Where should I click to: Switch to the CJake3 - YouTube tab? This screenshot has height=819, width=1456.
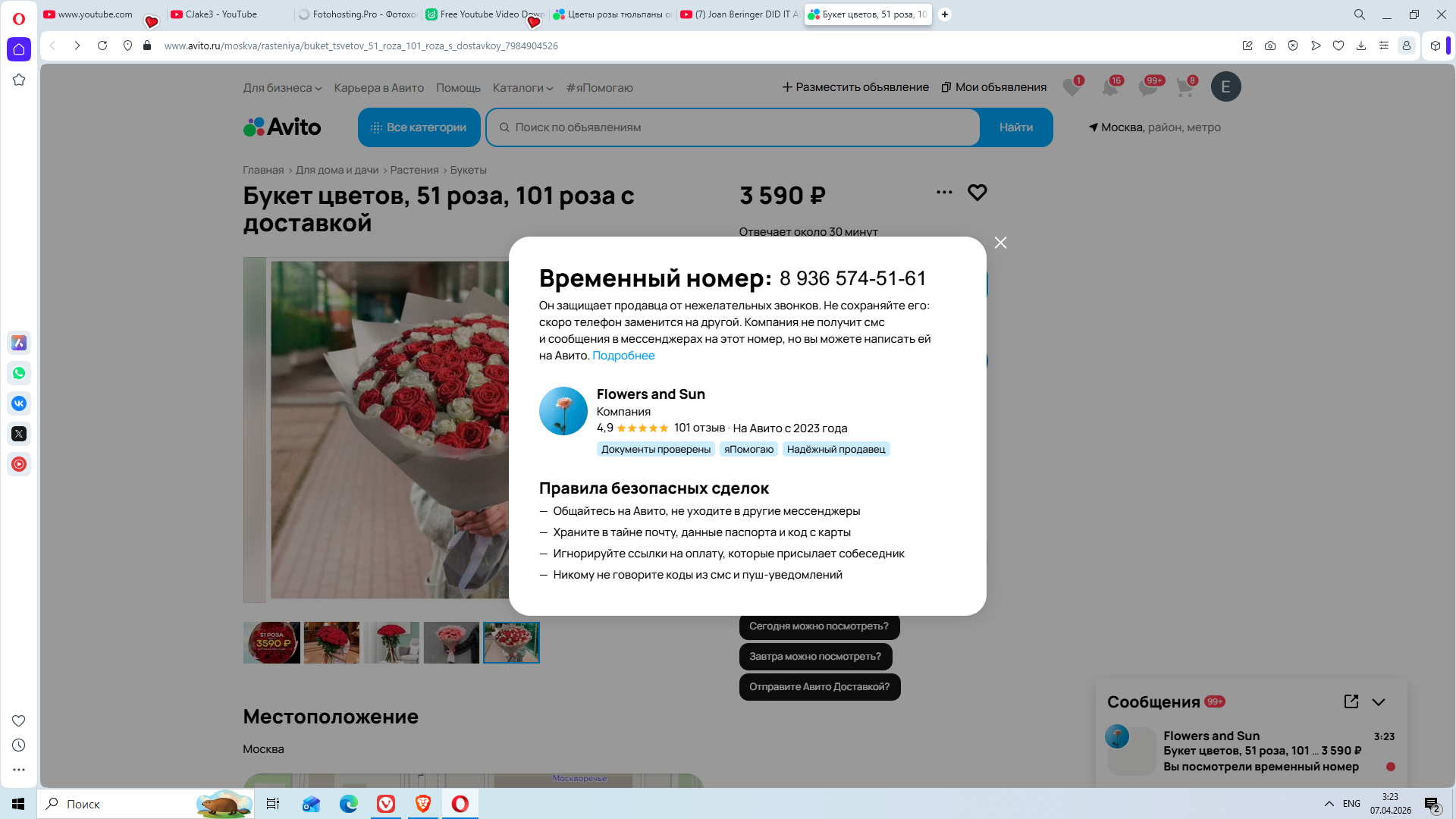221,14
